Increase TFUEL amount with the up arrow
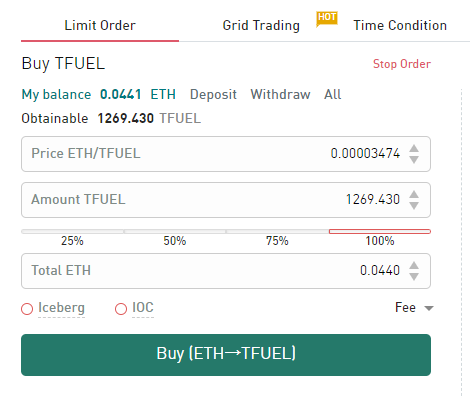This screenshot has height=408, width=470. (414, 194)
